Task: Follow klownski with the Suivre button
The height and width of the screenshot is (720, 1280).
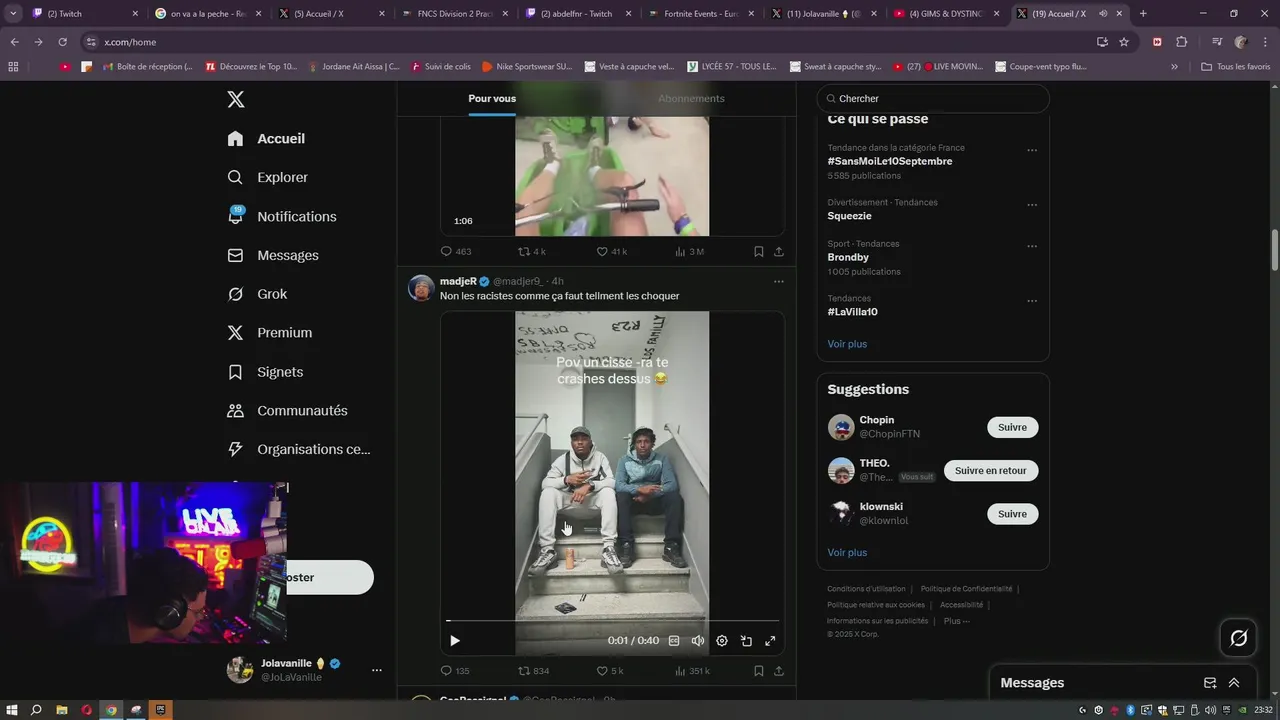Action: click(1012, 514)
